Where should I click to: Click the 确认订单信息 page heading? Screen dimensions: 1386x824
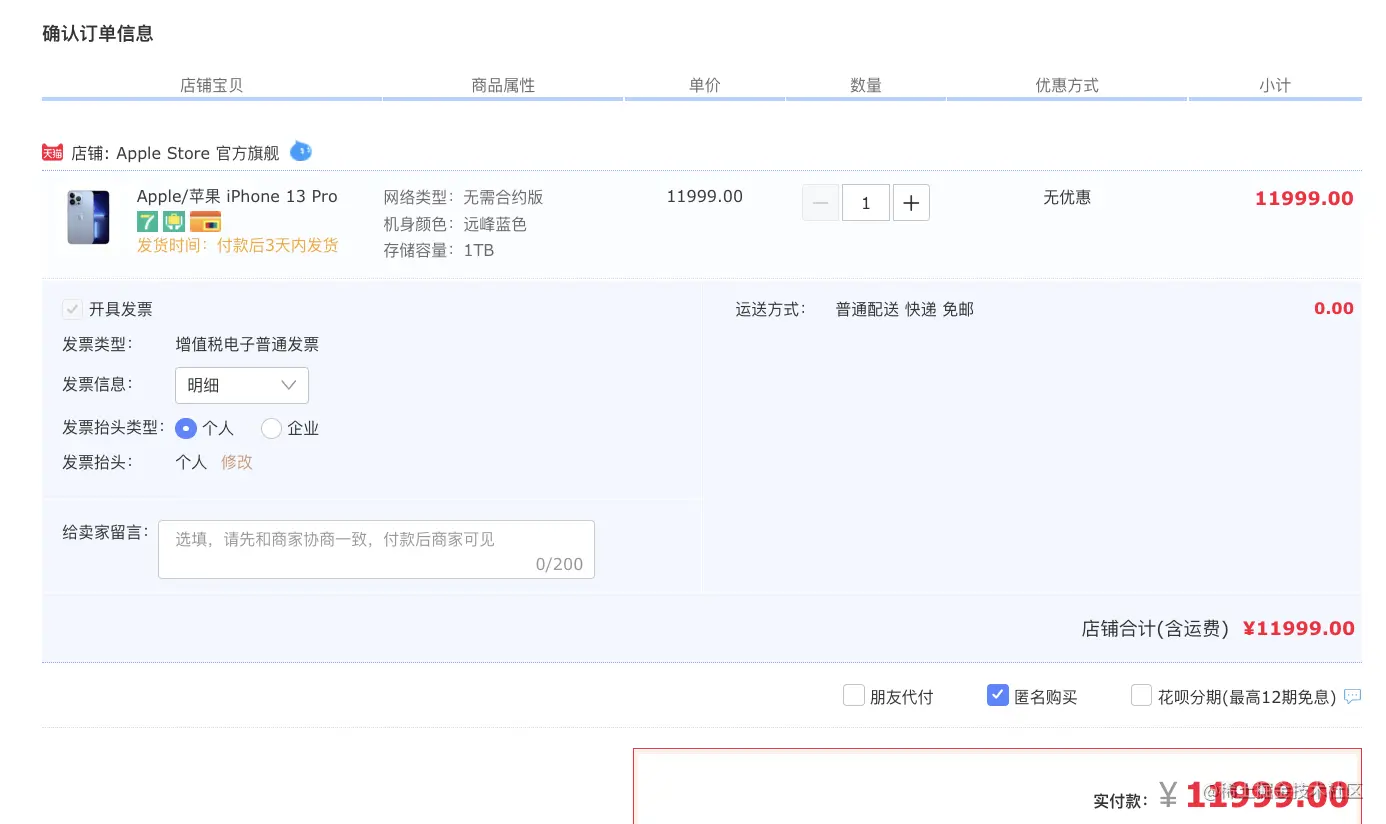coord(98,33)
